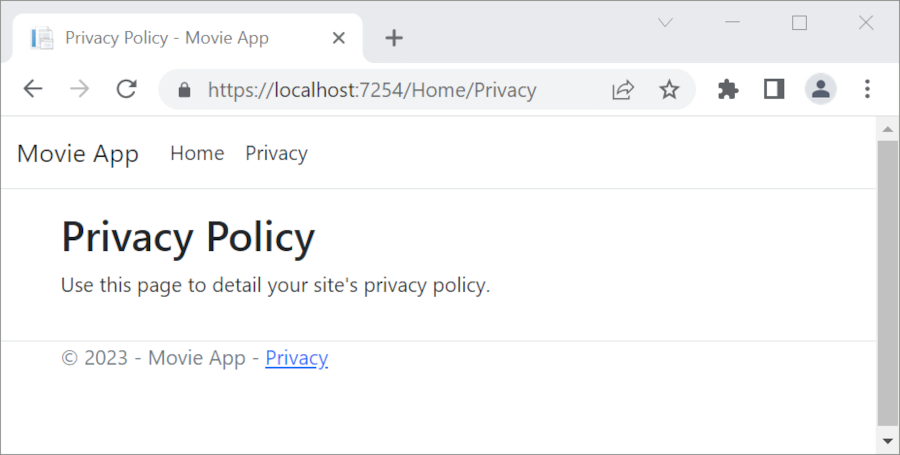Image resolution: width=900 pixels, height=455 pixels.
Task: Follow the footer Privacy link
Action: pyautogui.click(x=296, y=358)
